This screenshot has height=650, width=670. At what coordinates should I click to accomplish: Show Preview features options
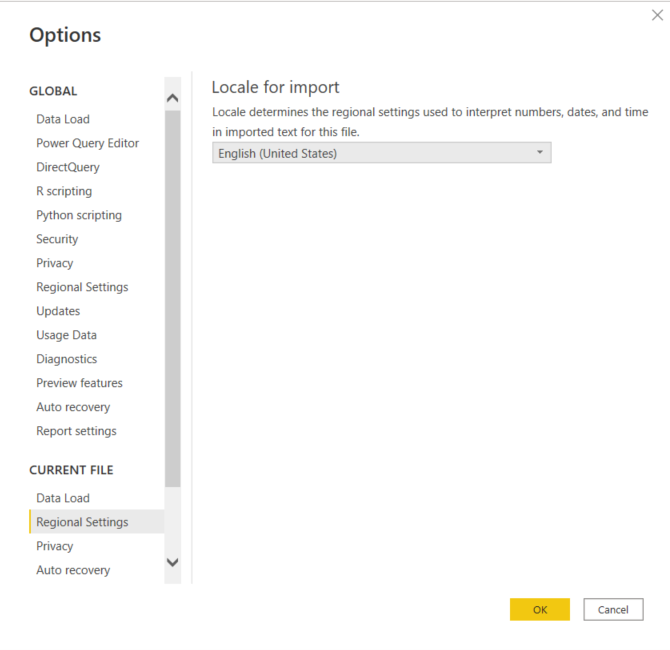79,383
